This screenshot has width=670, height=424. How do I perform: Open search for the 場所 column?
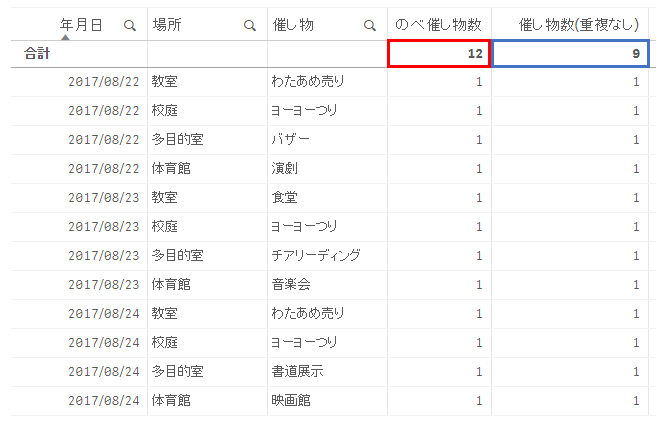pyautogui.click(x=250, y=26)
